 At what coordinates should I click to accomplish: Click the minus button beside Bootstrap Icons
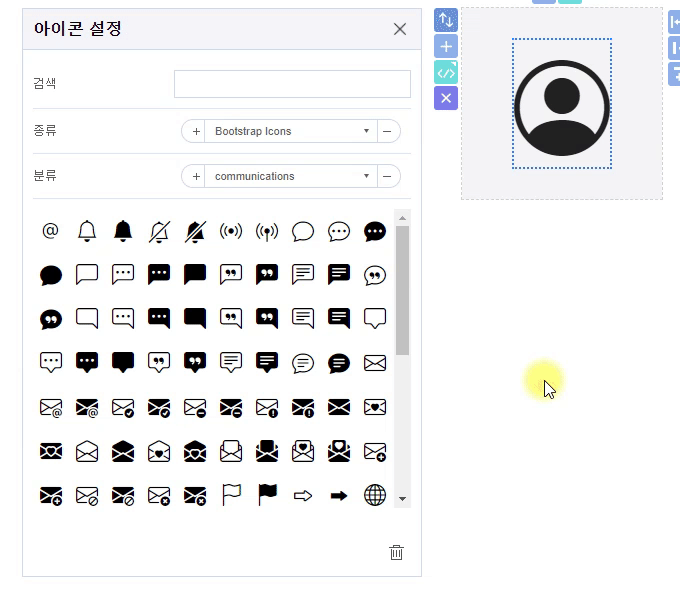[x=388, y=131]
